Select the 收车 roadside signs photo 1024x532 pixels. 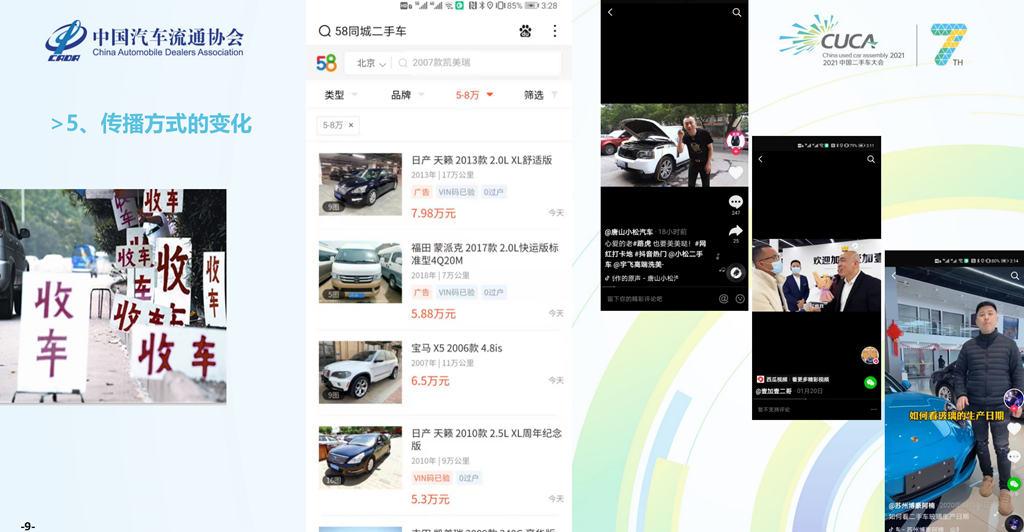pyautogui.click(x=113, y=296)
